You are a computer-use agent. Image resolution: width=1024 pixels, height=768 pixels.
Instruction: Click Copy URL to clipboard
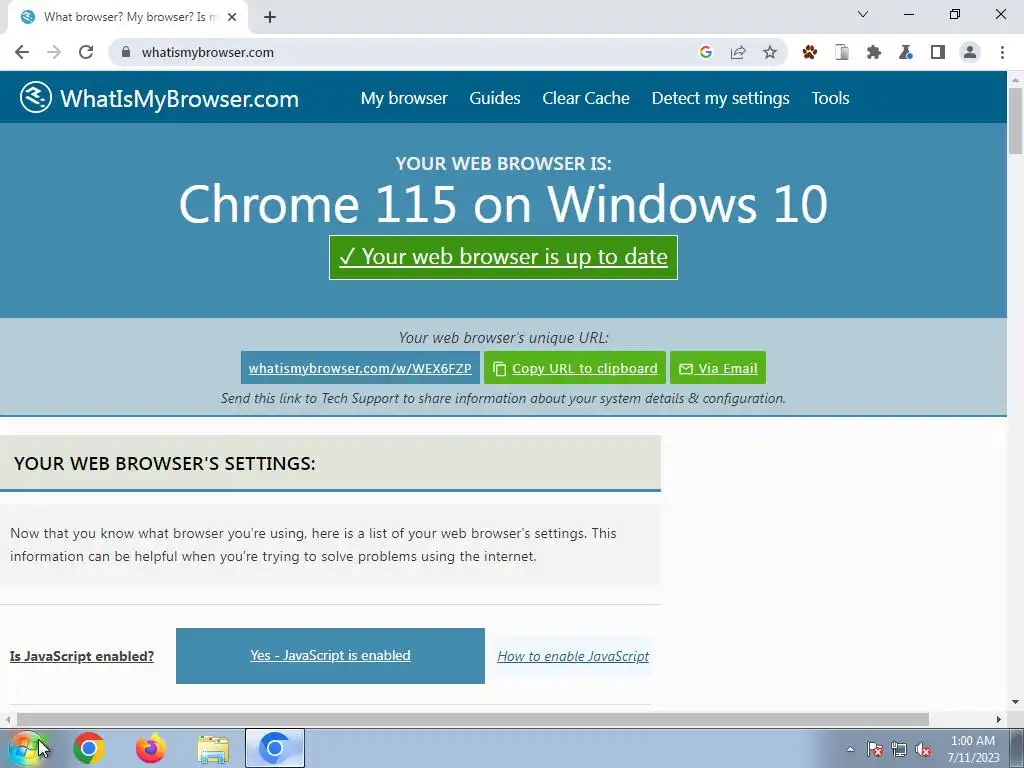[575, 368]
